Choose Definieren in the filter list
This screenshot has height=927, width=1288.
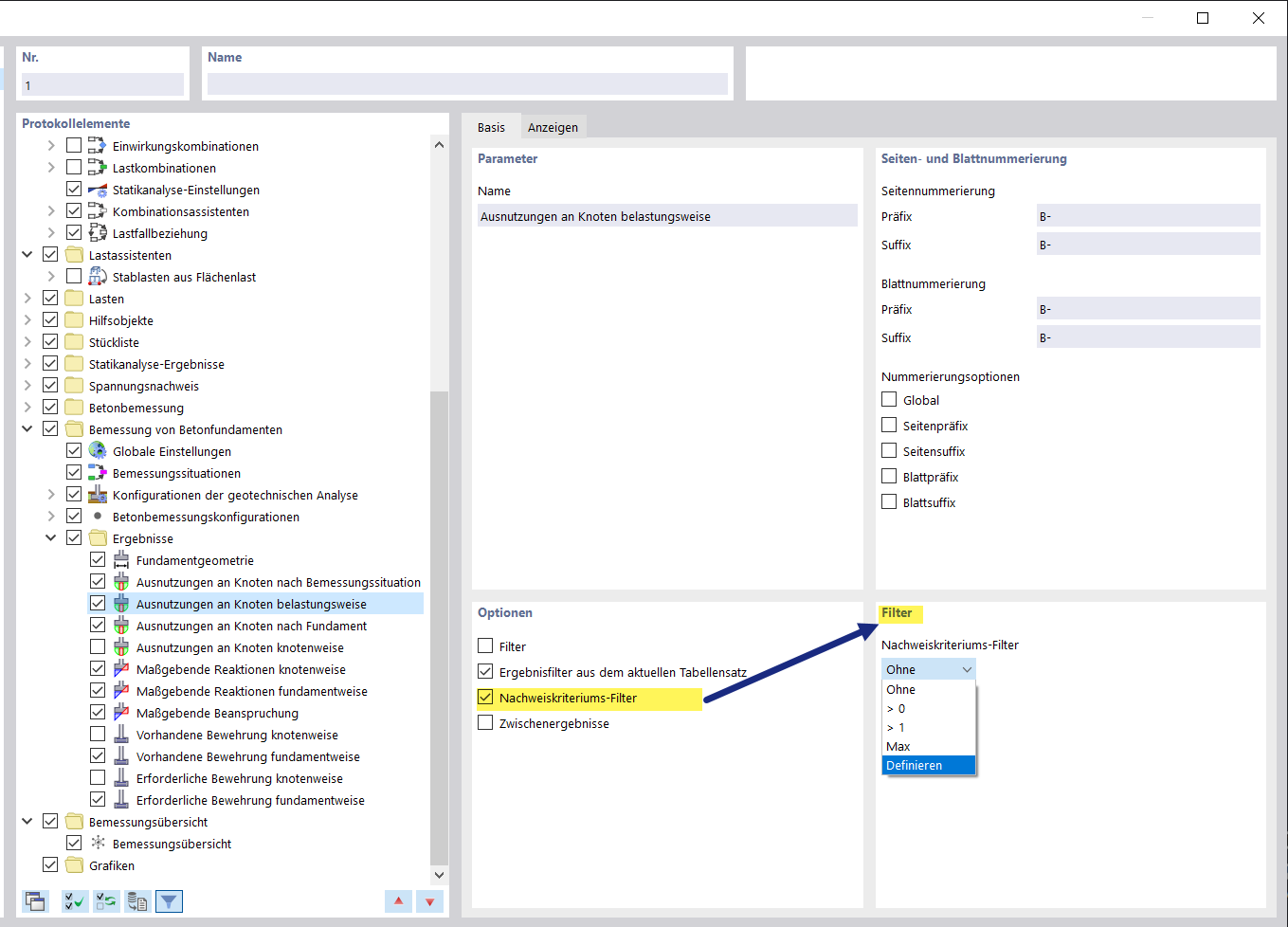[929, 766]
